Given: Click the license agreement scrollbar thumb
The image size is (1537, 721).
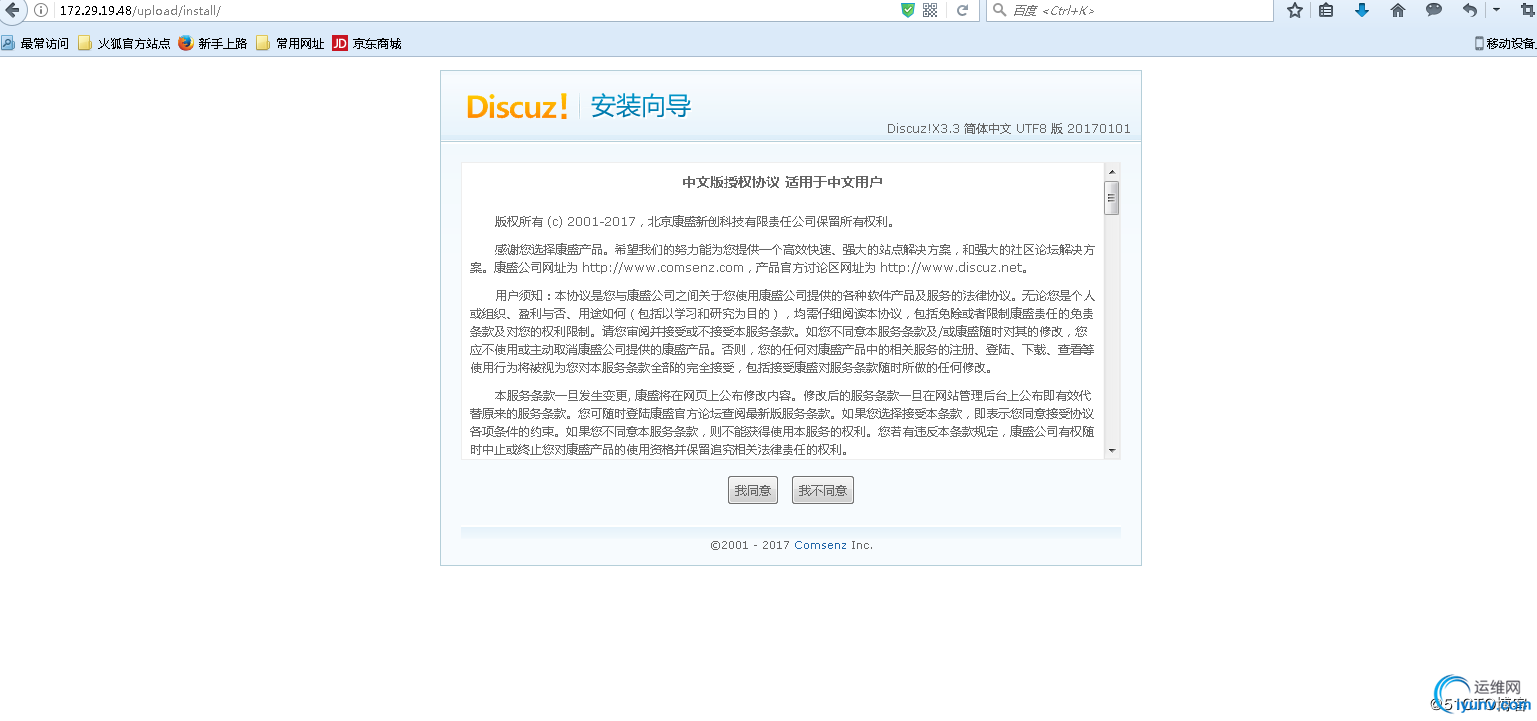Looking at the screenshot, I should [x=1112, y=198].
